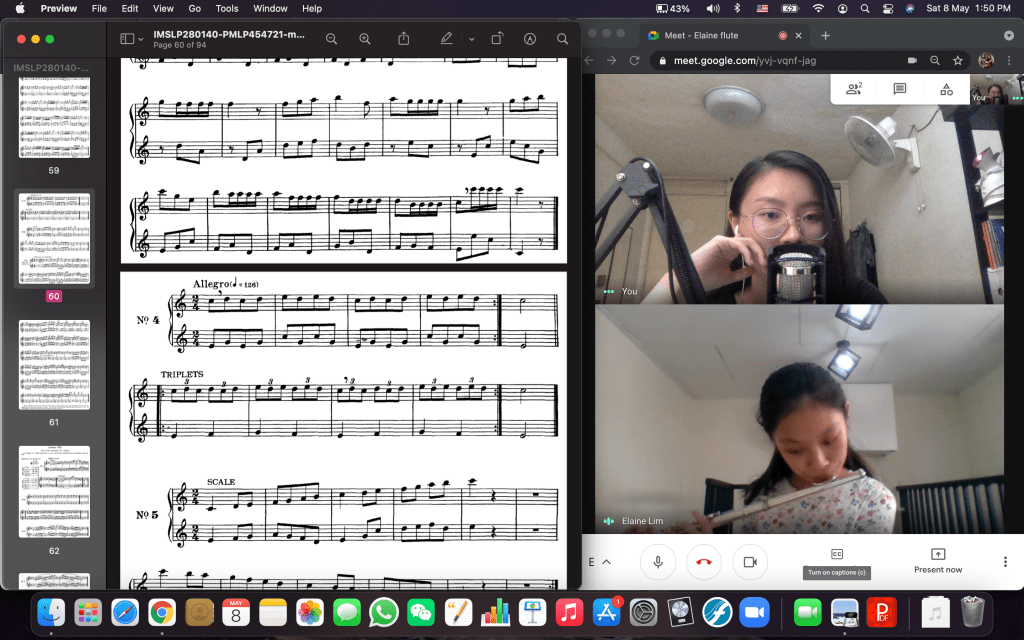Open the Meet activities panel
1024x640 pixels.
click(946, 89)
